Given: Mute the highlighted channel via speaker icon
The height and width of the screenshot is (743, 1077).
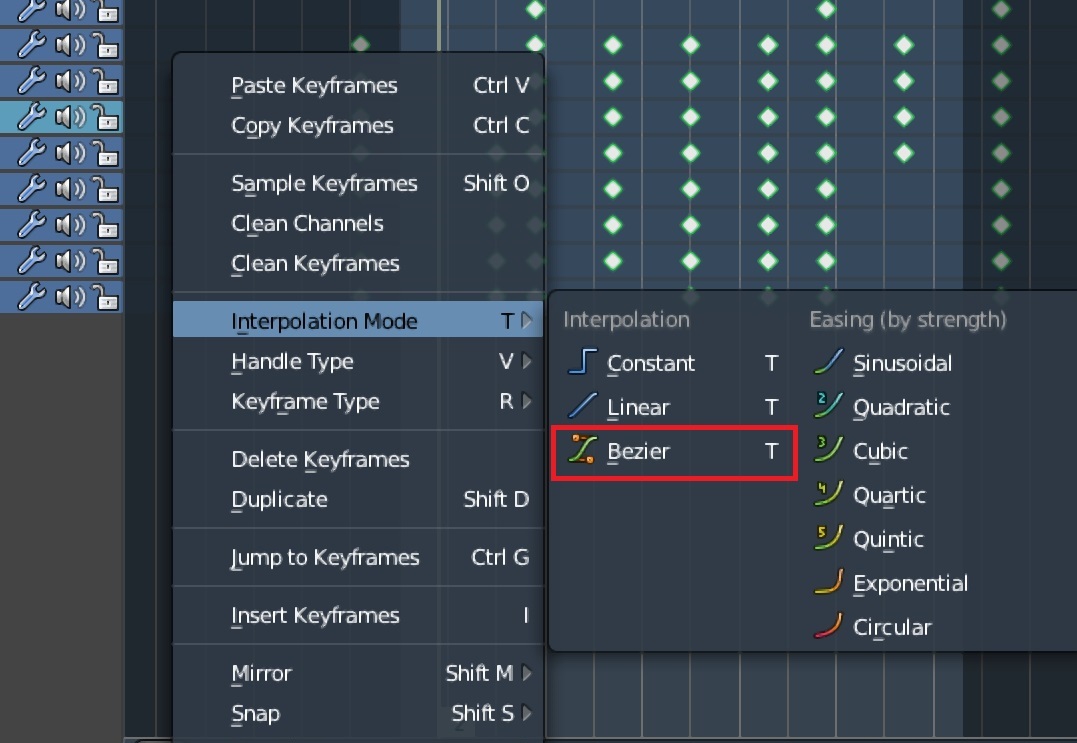Looking at the screenshot, I should [x=70, y=117].
